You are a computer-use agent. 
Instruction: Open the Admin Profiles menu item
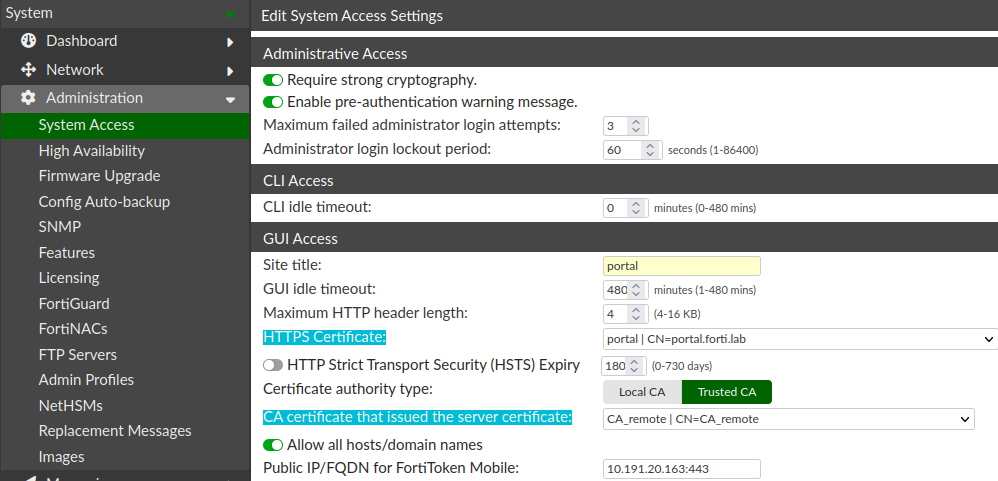pos(86,380)
